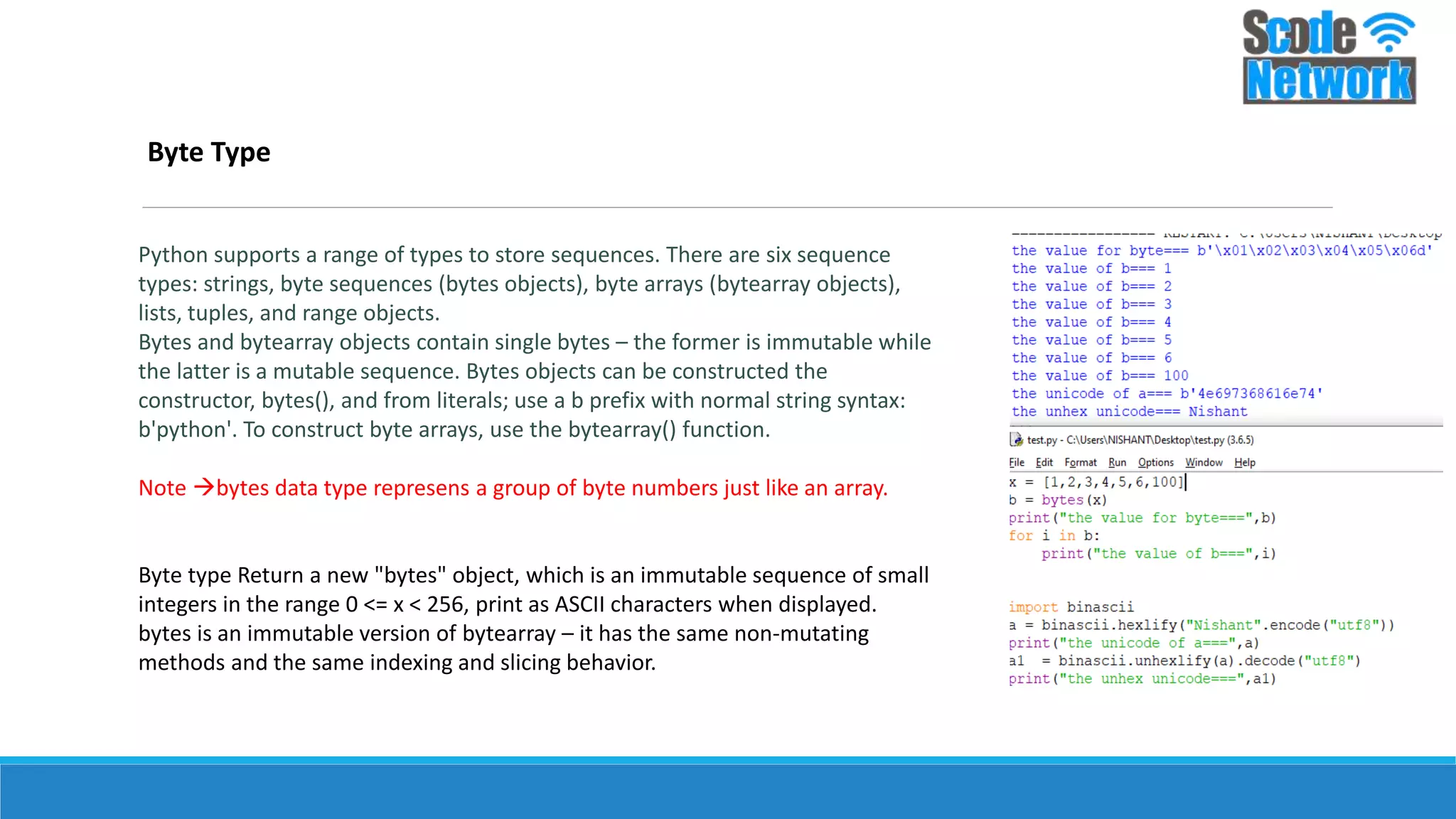Open the File menu in the test.py window

pyautogui.click(x=1017, y=463)
